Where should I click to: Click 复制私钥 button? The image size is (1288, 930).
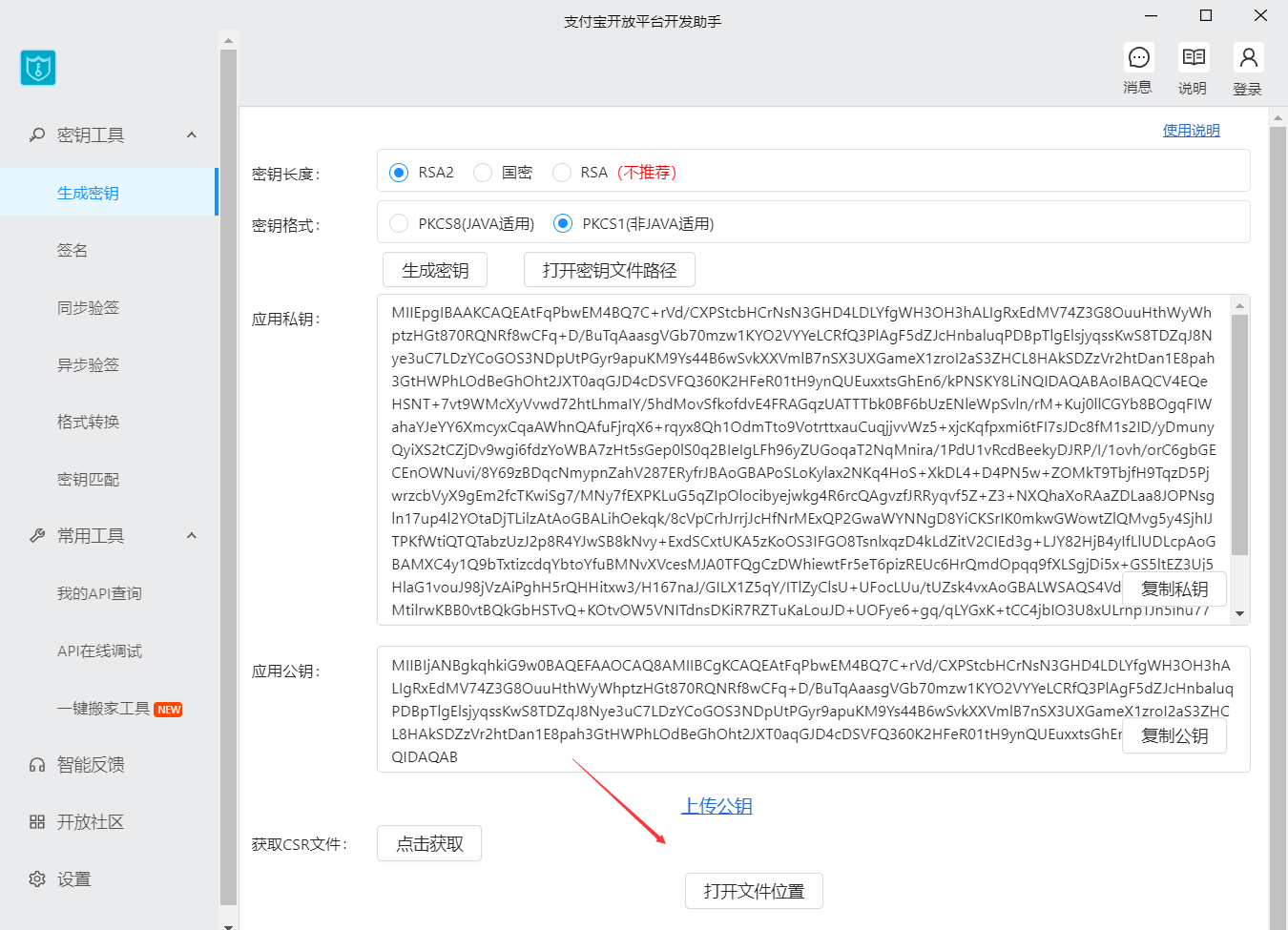(1174, 589)
